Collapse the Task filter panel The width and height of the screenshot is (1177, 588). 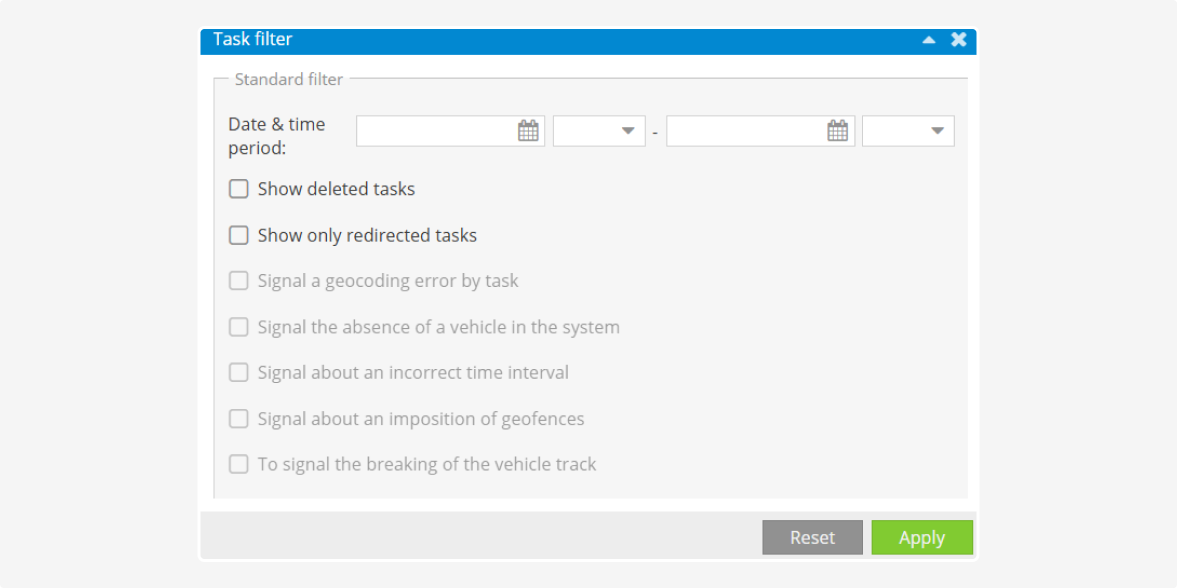(x=929, y=40)
